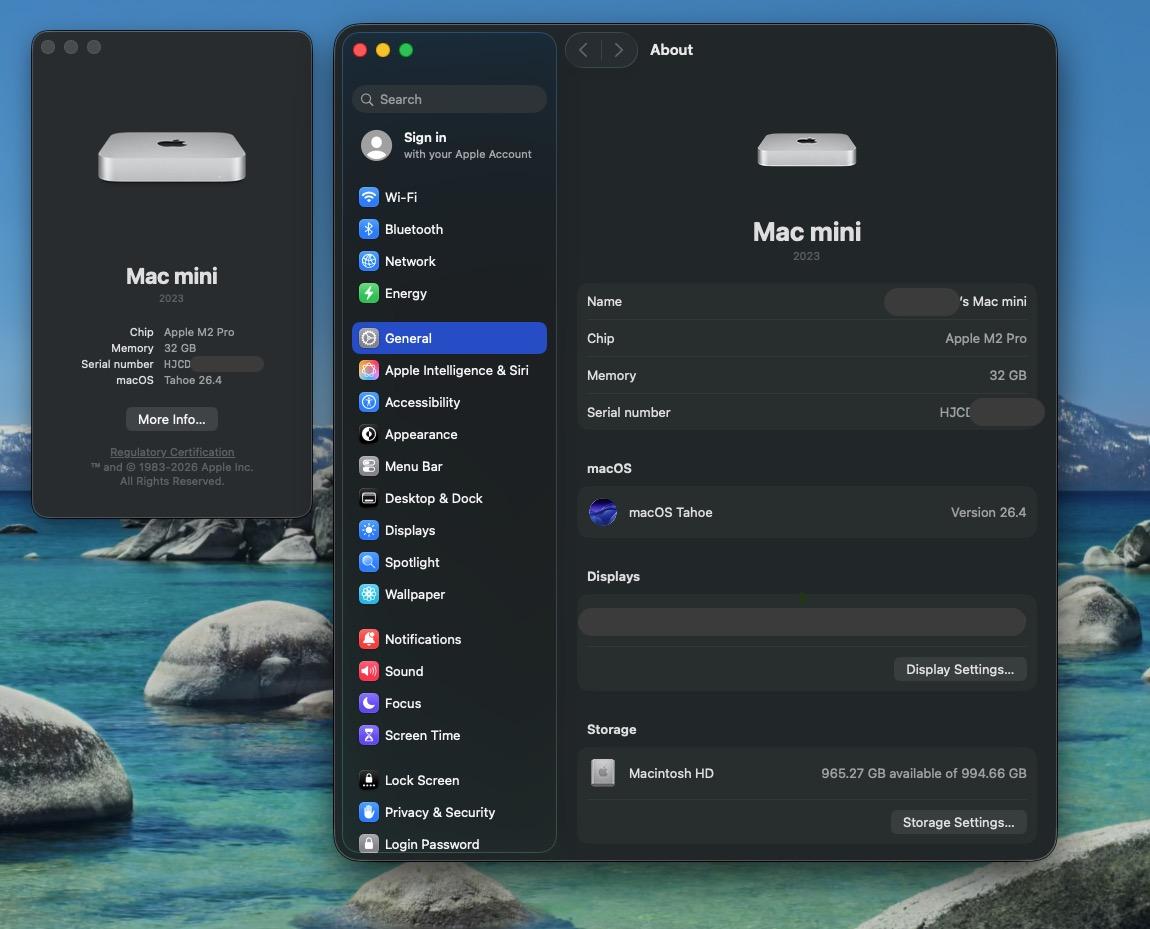Open Desktop & Dock settings

click(433, 498)
